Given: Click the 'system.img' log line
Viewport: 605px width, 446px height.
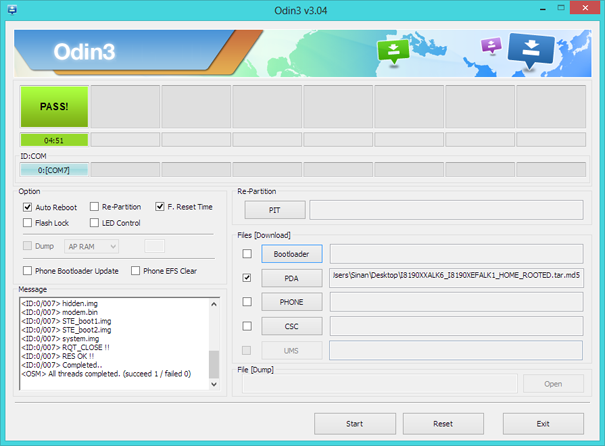Looking at the screenshot, I should [x=61, y=339].
